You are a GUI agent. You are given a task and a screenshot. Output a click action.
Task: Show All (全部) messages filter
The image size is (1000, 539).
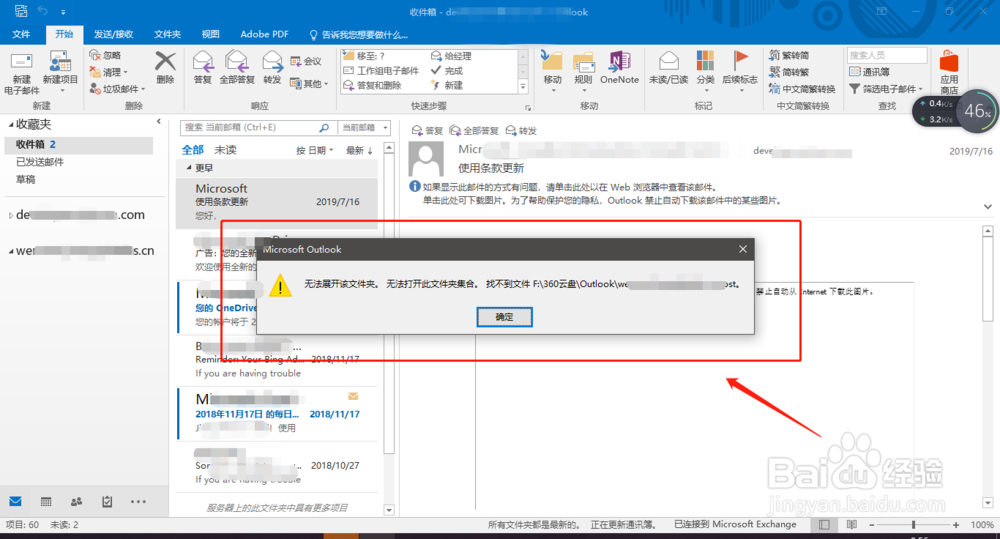(x=193, y=150)
